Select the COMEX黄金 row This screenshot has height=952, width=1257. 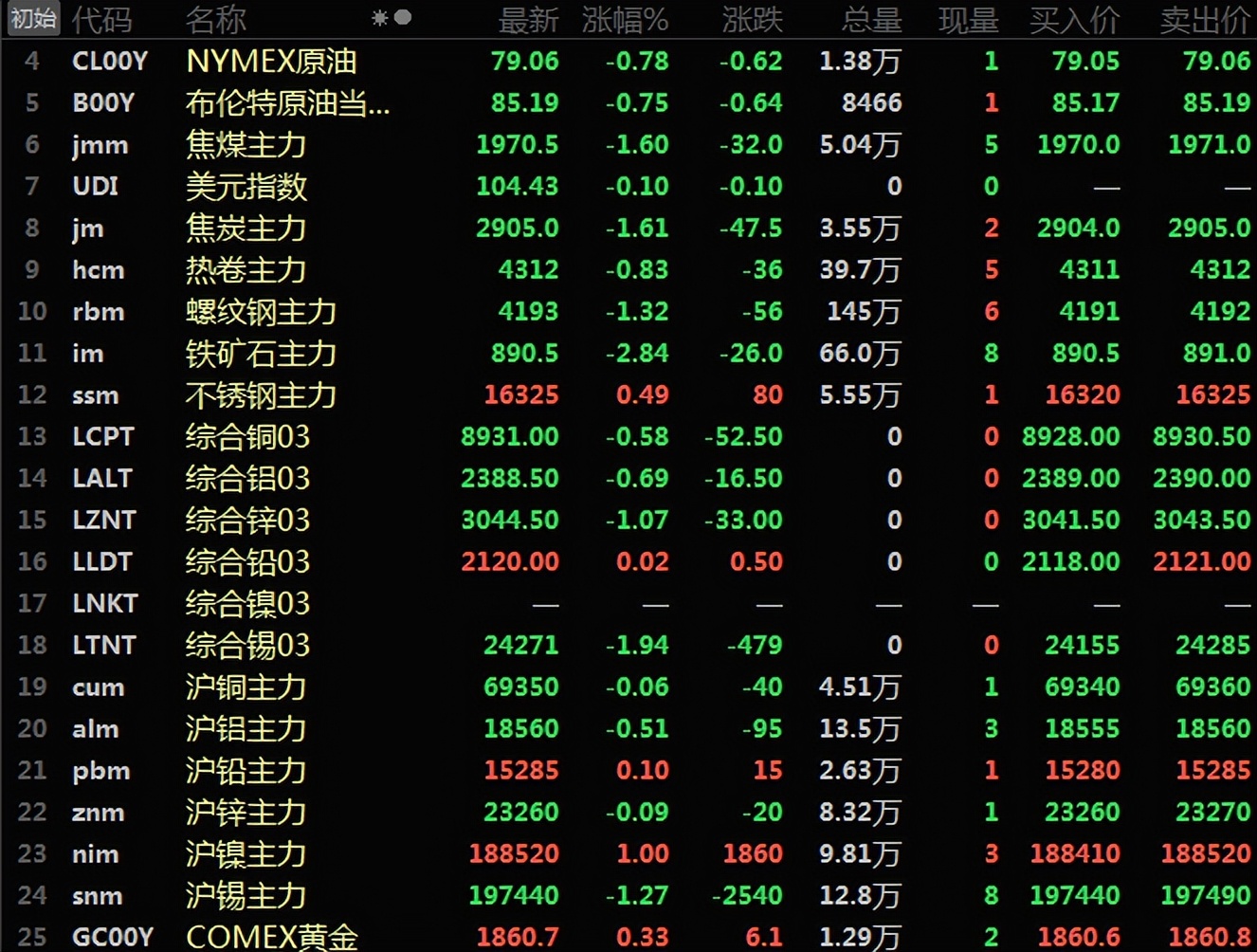(270, 937)
